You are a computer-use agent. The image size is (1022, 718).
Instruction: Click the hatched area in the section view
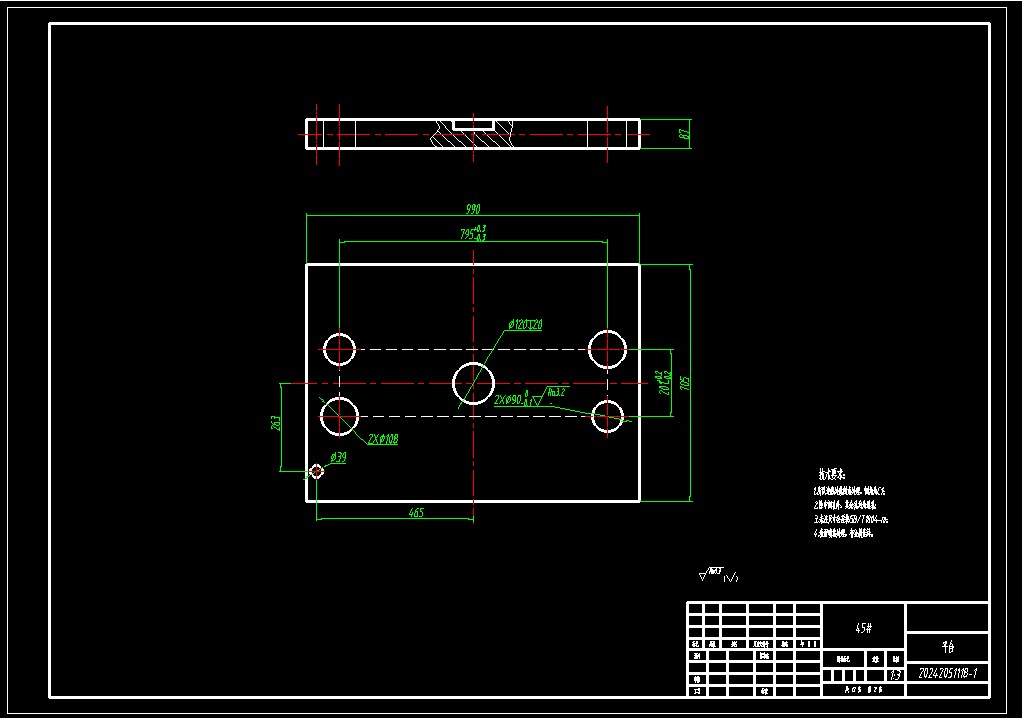click(x=473, y=137)
